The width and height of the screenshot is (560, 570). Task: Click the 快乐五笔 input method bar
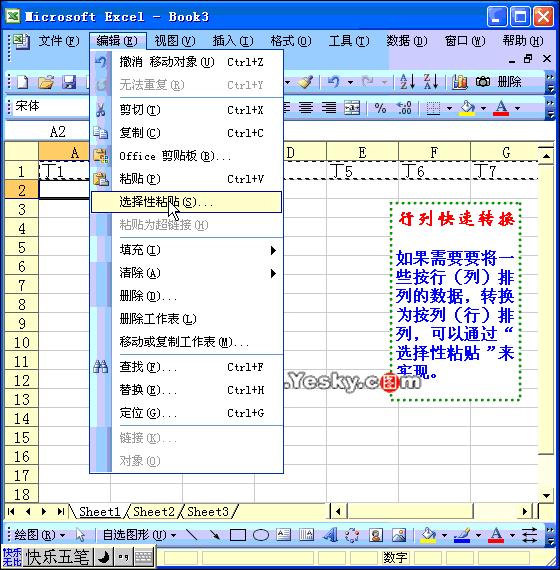57,556
